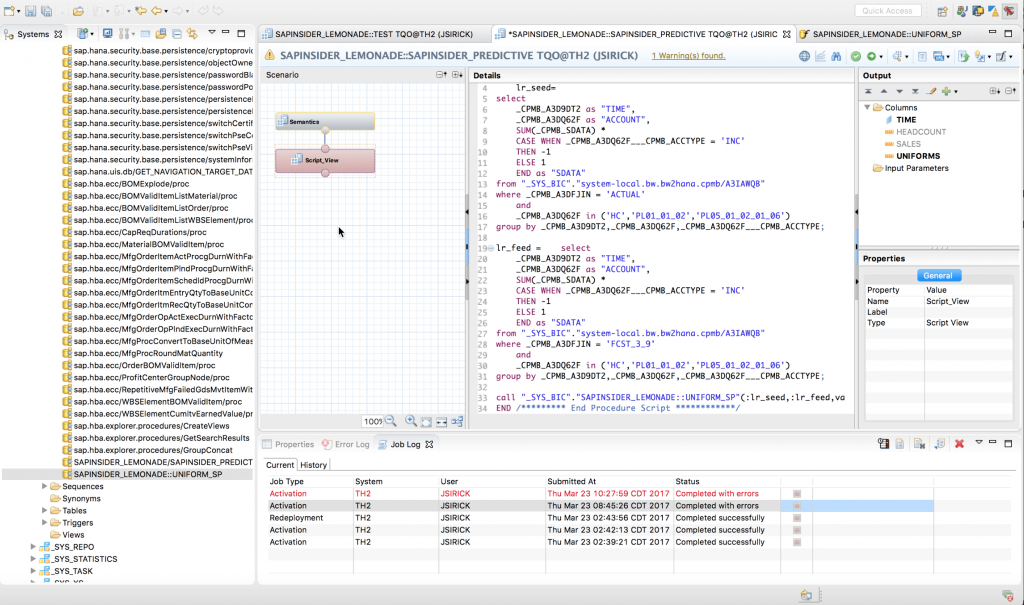This screenshot has width=1024, height=605.
Task: Collapse the Columns folder in Output
Action: coord(867,107)
